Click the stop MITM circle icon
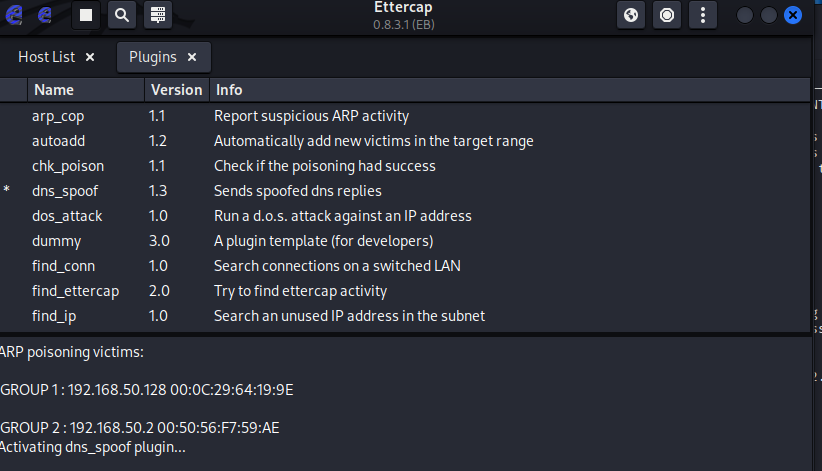The width and height of the screenshot is (822, 471). tap(666, 15)
